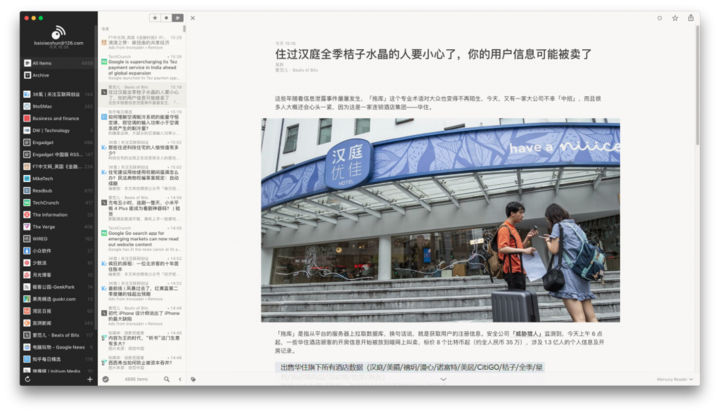
Task: Open the 'Google Go search app' article
Action: (x=141, y=239)
